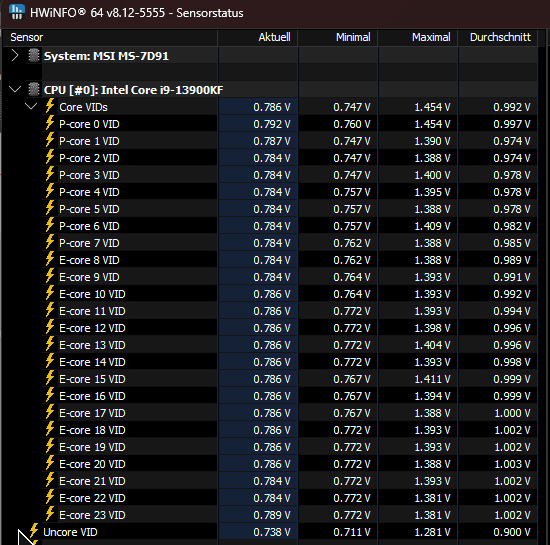550x545 pixels.
Task: Click the lightning icon next to Uncore VID
Action: [34, 531]
